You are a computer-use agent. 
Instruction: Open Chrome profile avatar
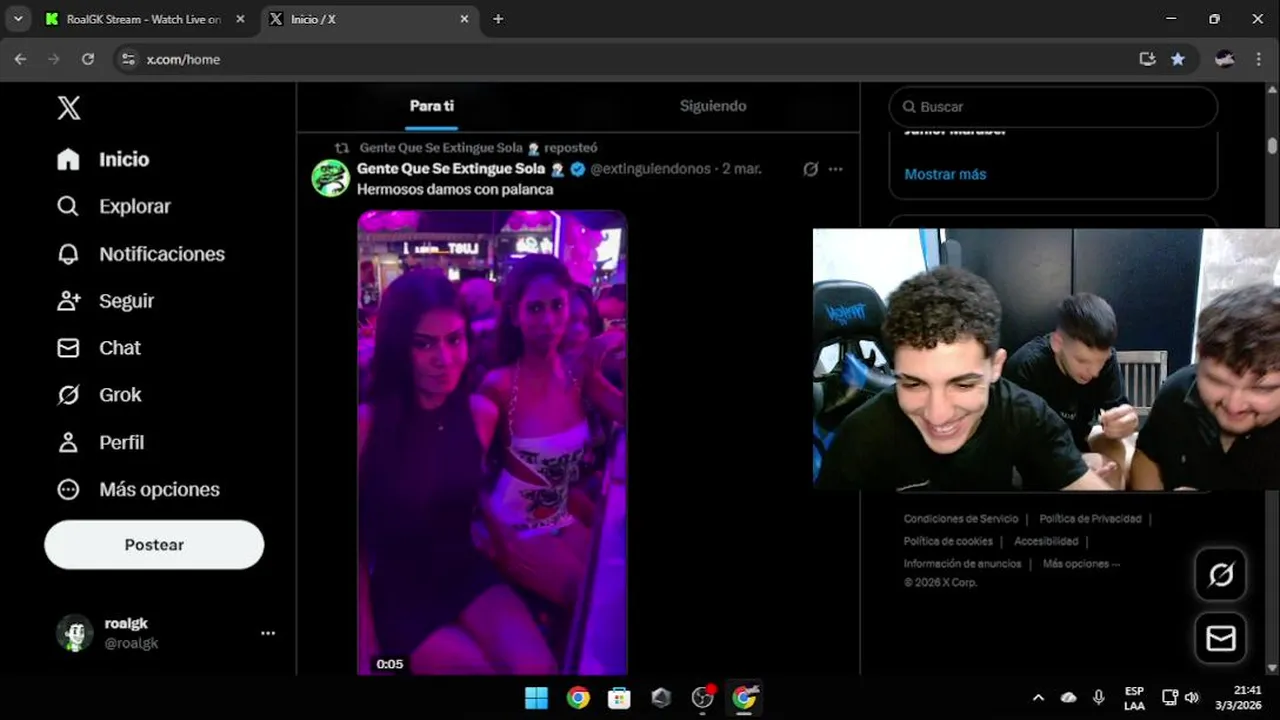pyautogui.click(x=1225, y=59)
